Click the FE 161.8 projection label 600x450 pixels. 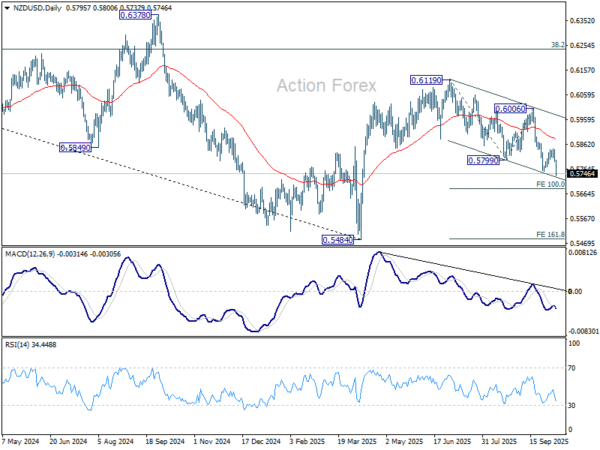[550, 235]
